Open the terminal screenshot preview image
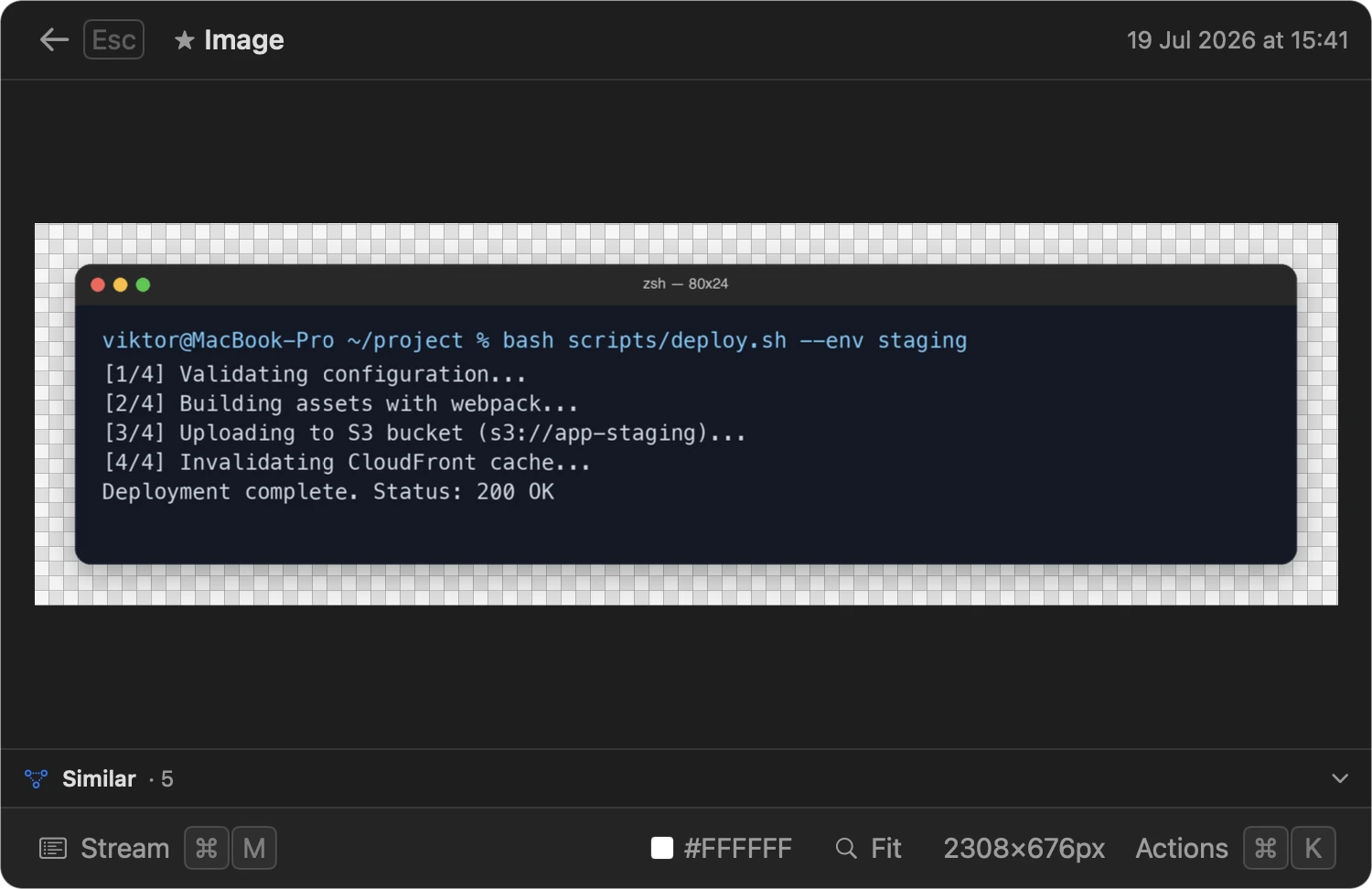The image size is (1372, 889). pos(686,414)
